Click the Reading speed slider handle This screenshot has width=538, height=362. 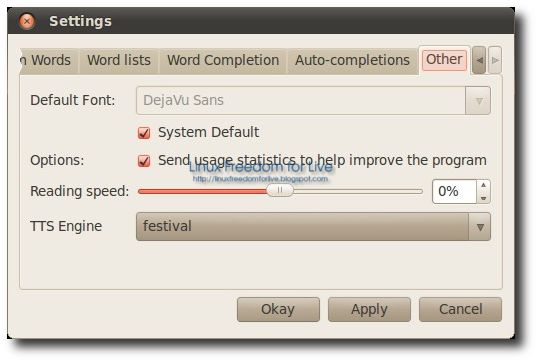coord(280,190)
